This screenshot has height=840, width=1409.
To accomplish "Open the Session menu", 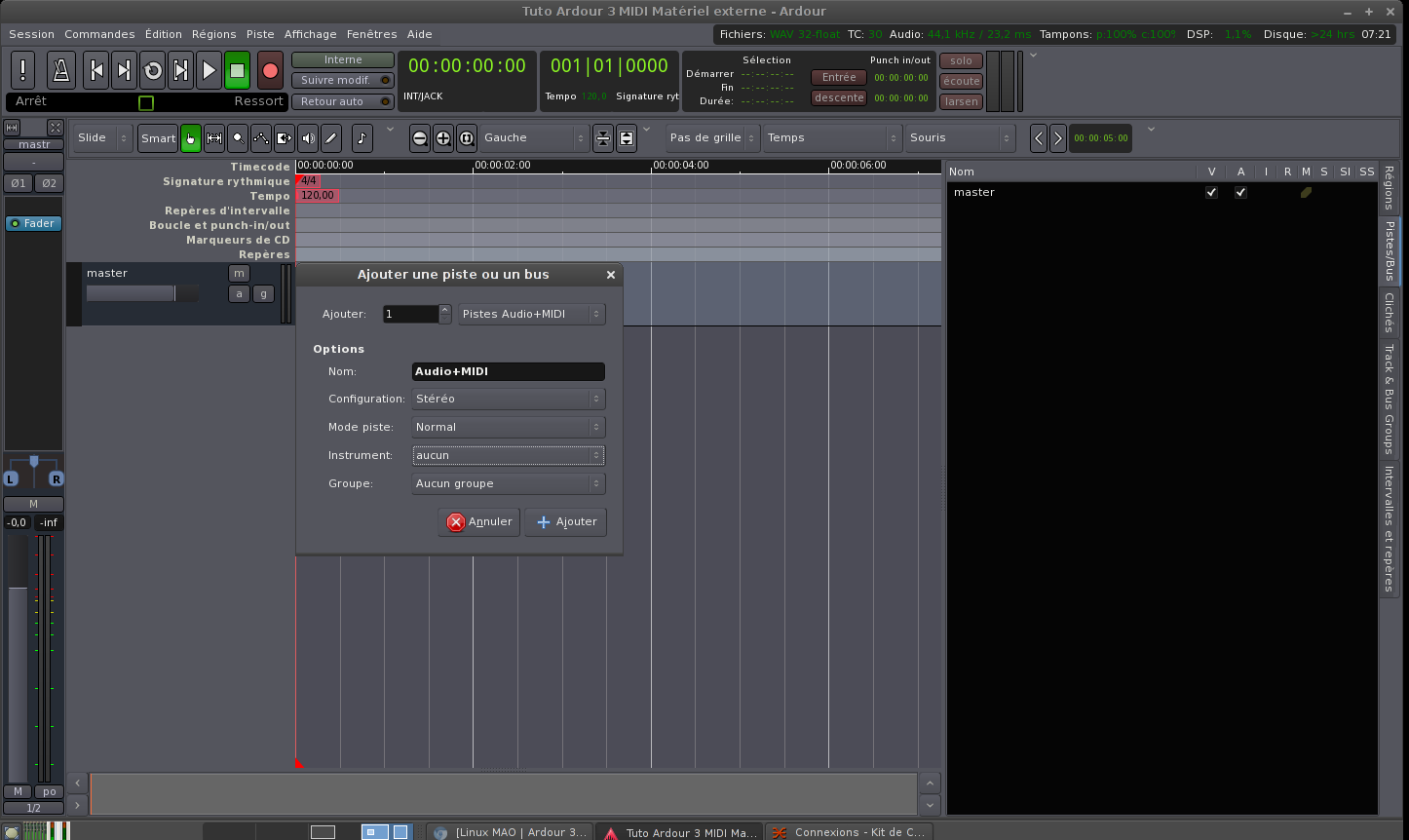I will (x=31, y=34).
